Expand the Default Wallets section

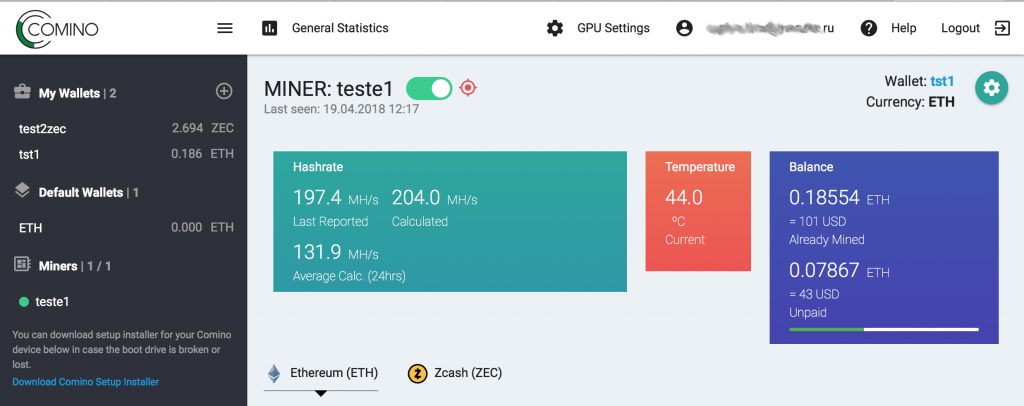click(x=80, y=192)
